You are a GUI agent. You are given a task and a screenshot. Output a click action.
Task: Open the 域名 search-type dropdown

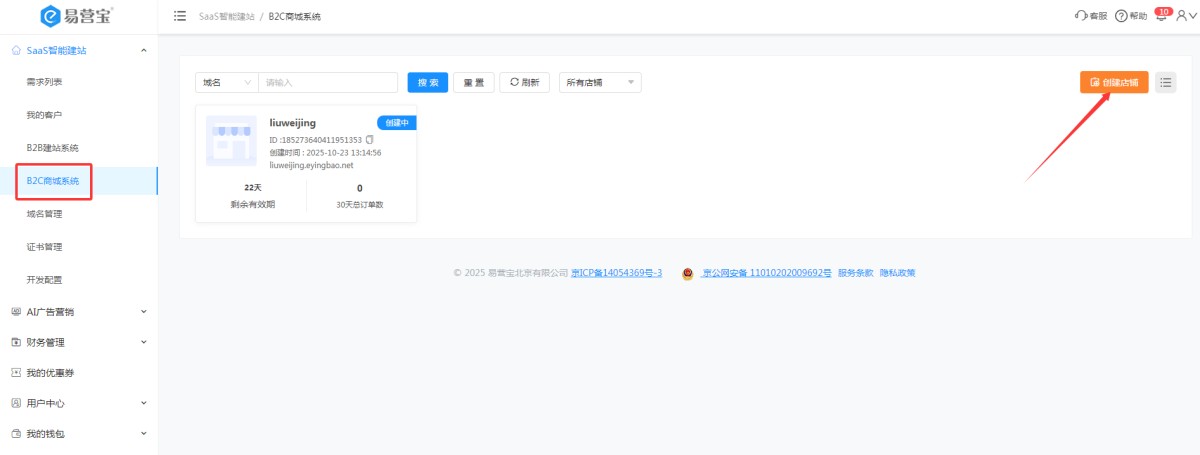(x=226, y=83)
